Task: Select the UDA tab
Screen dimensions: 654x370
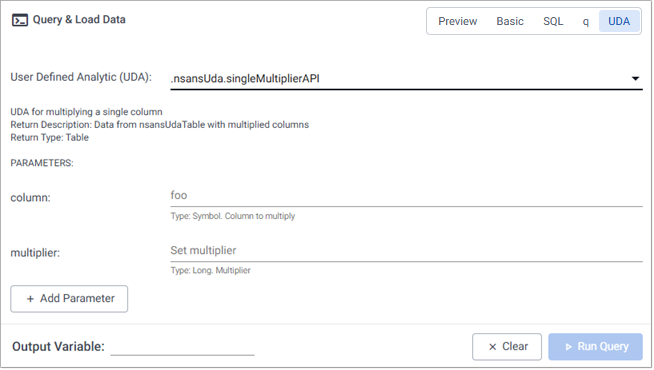Action: (619, 21)
